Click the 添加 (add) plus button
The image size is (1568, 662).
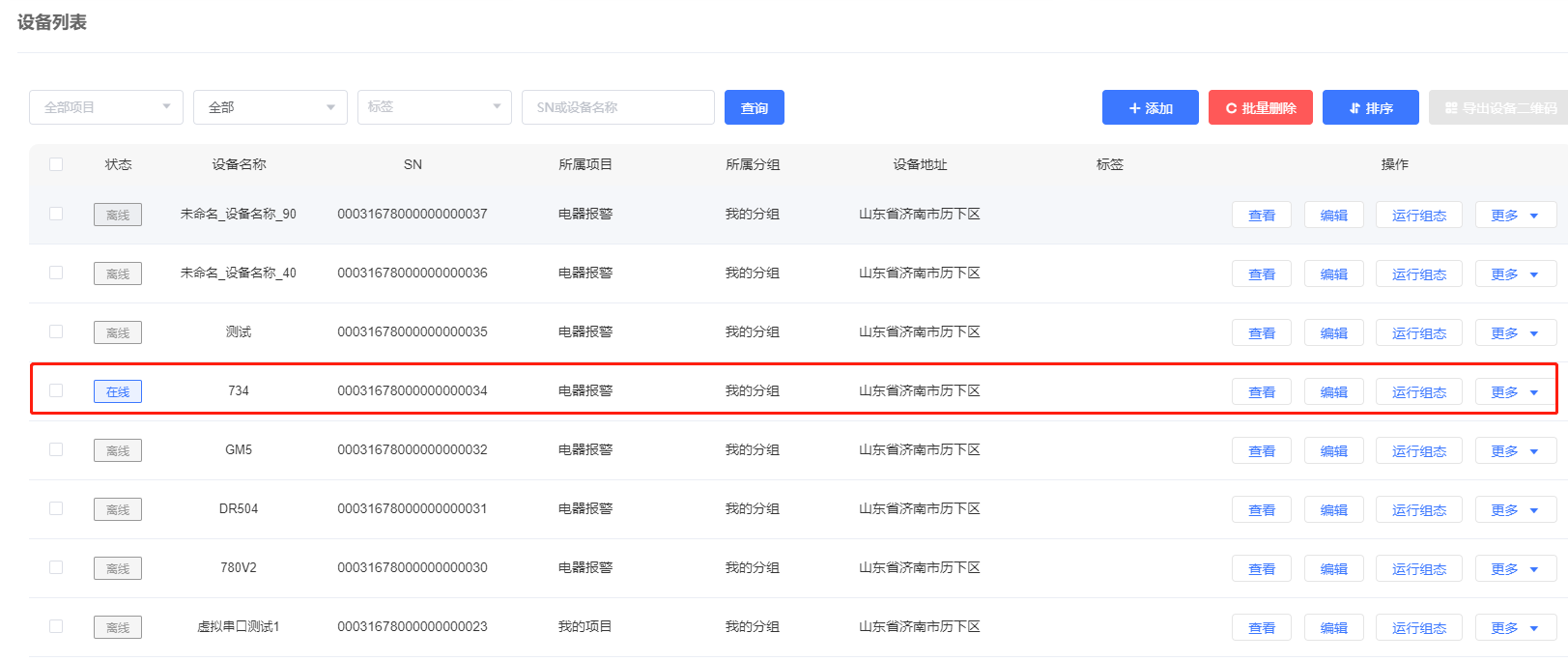1150,107
